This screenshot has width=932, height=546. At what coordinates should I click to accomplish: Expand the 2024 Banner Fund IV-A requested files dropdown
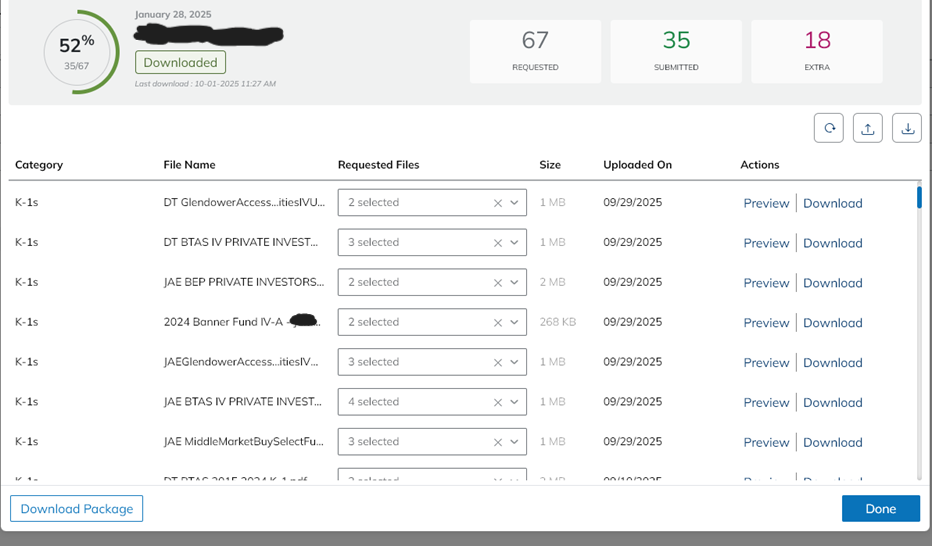514,322
